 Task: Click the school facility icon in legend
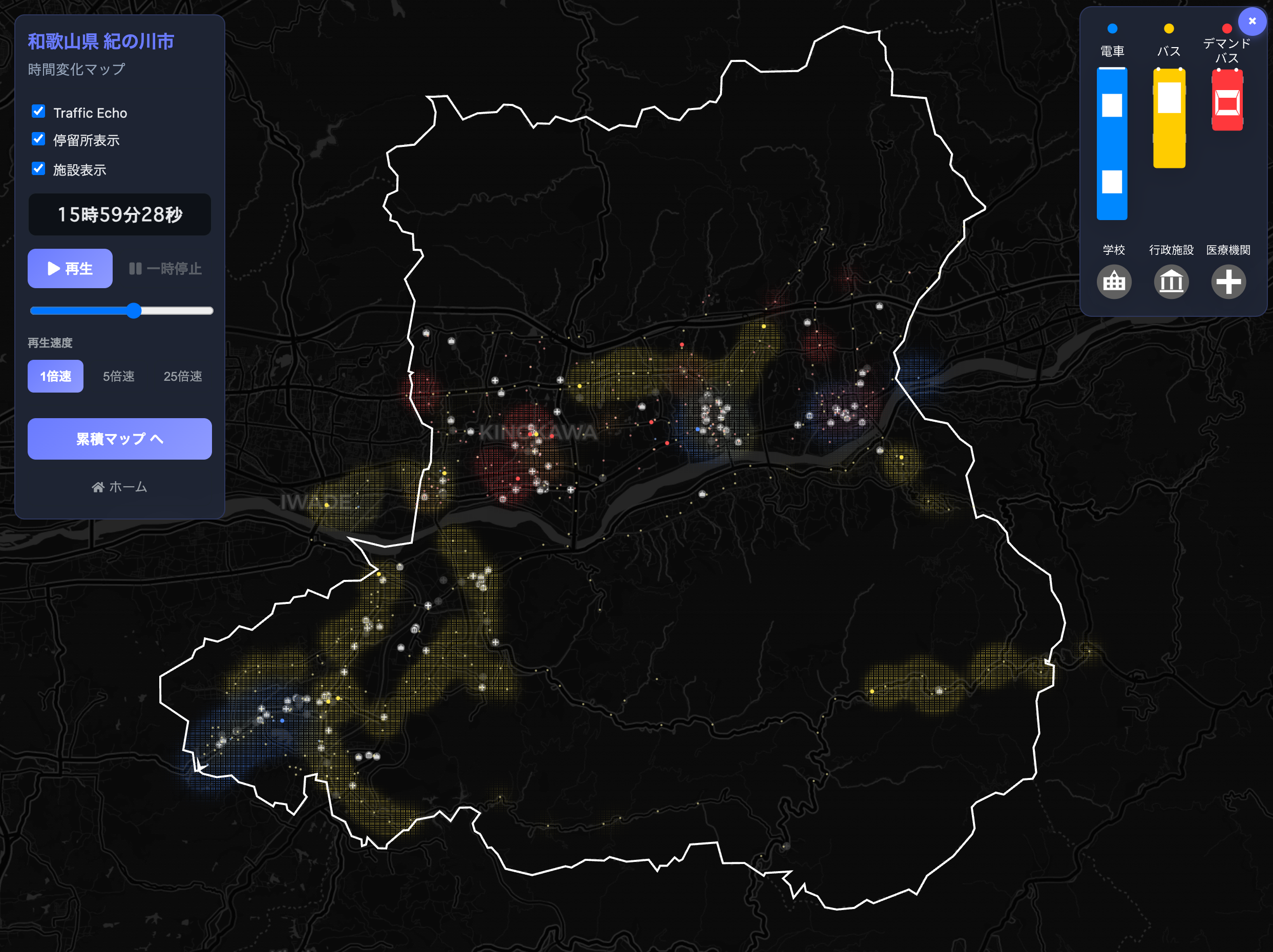pos(1114,282)
